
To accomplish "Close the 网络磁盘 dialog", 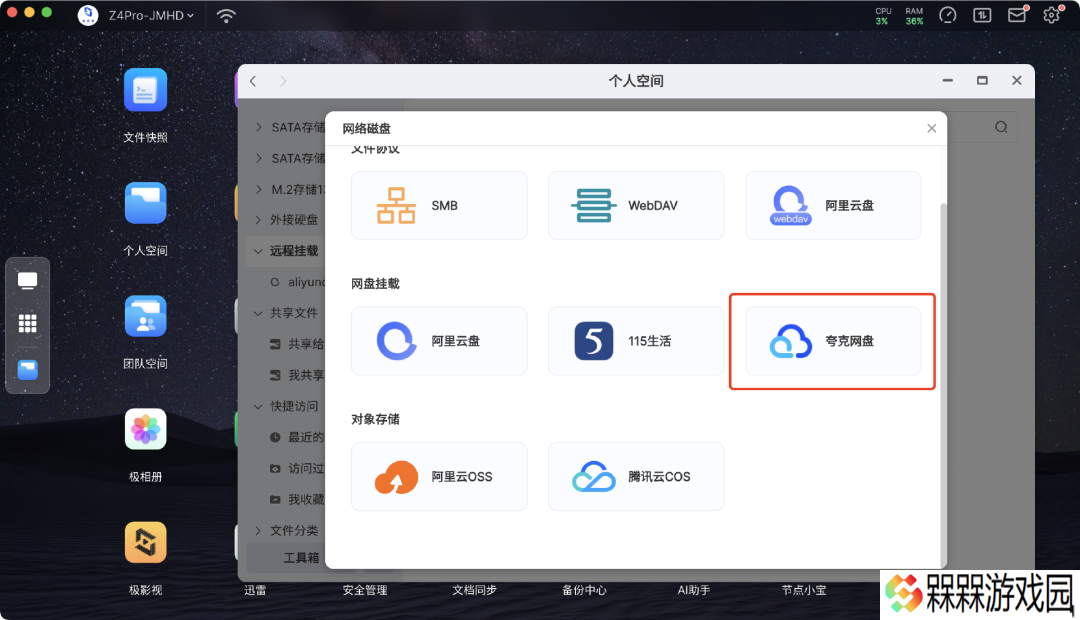I will coord(931,128).
